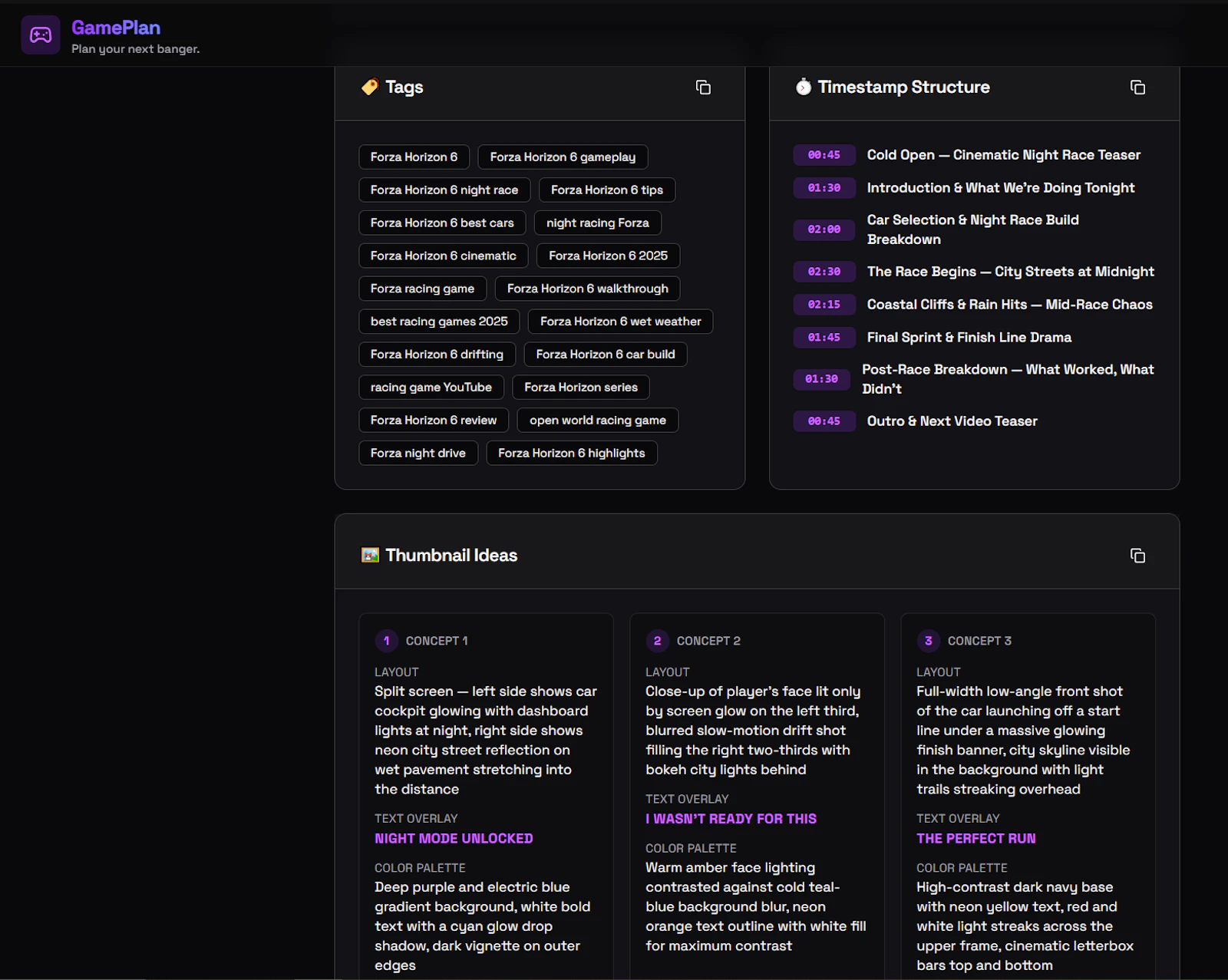Select the 'Forza Horizon 6 best cars' tag
Image resolution: width=1228 pixels, height=980 pixels.
[x=442, y=223]
